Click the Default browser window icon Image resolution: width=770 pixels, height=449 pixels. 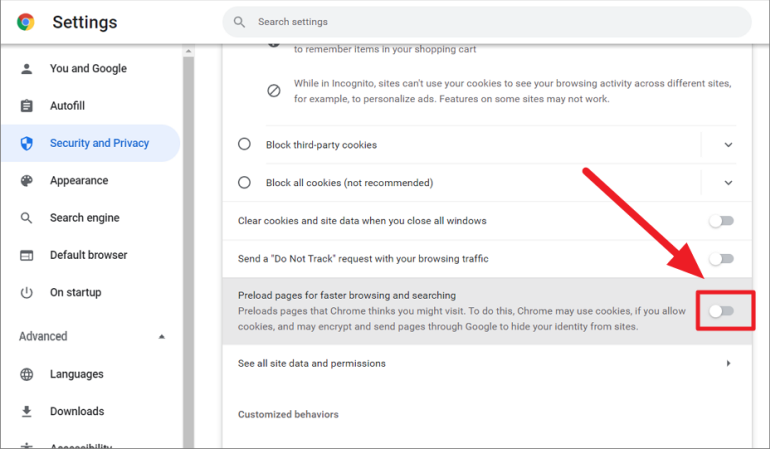[x=27, y=255]
